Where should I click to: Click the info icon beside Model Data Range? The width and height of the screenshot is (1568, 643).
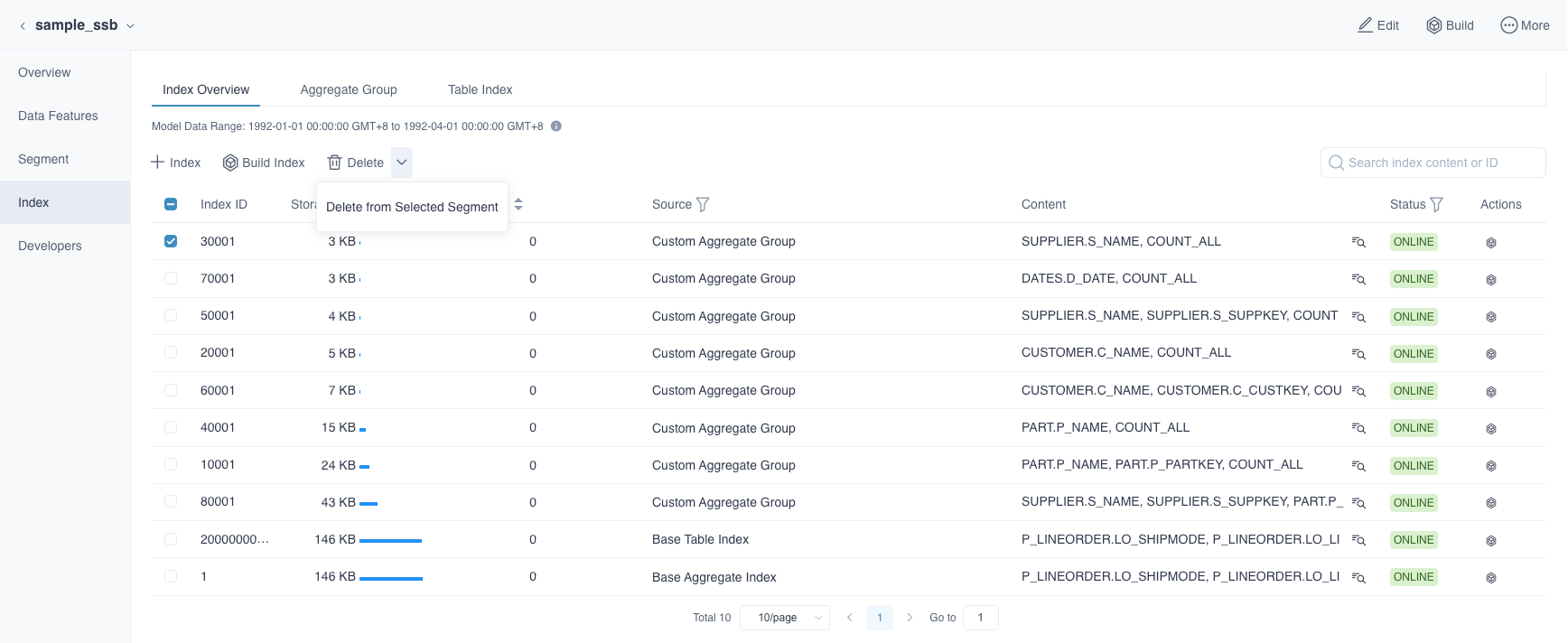[x=556, y=126]
